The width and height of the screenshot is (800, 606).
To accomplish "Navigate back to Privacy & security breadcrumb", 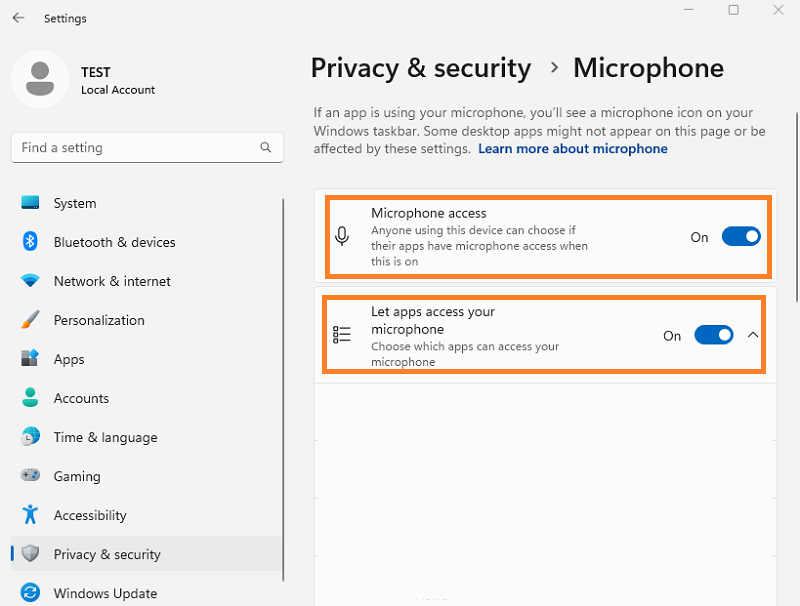I will click(x=421, y=68).
